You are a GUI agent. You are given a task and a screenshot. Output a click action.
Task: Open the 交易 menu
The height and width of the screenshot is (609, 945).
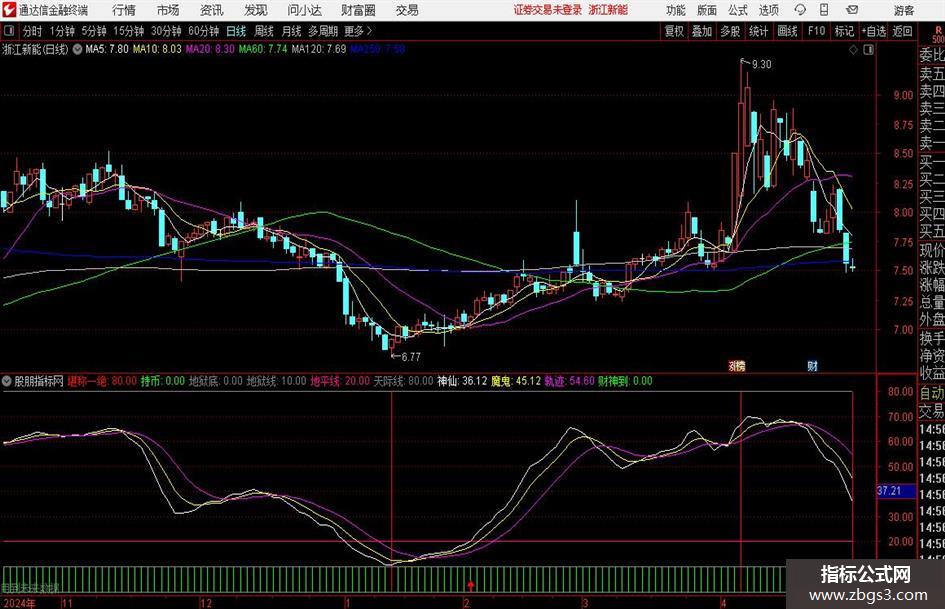pos(407,10)
